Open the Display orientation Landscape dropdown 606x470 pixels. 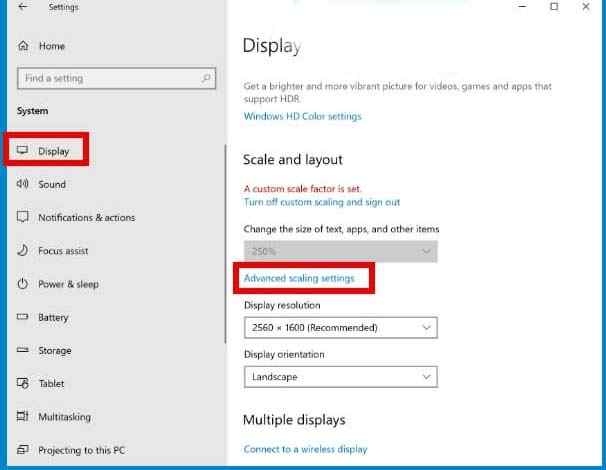[341, 377]
